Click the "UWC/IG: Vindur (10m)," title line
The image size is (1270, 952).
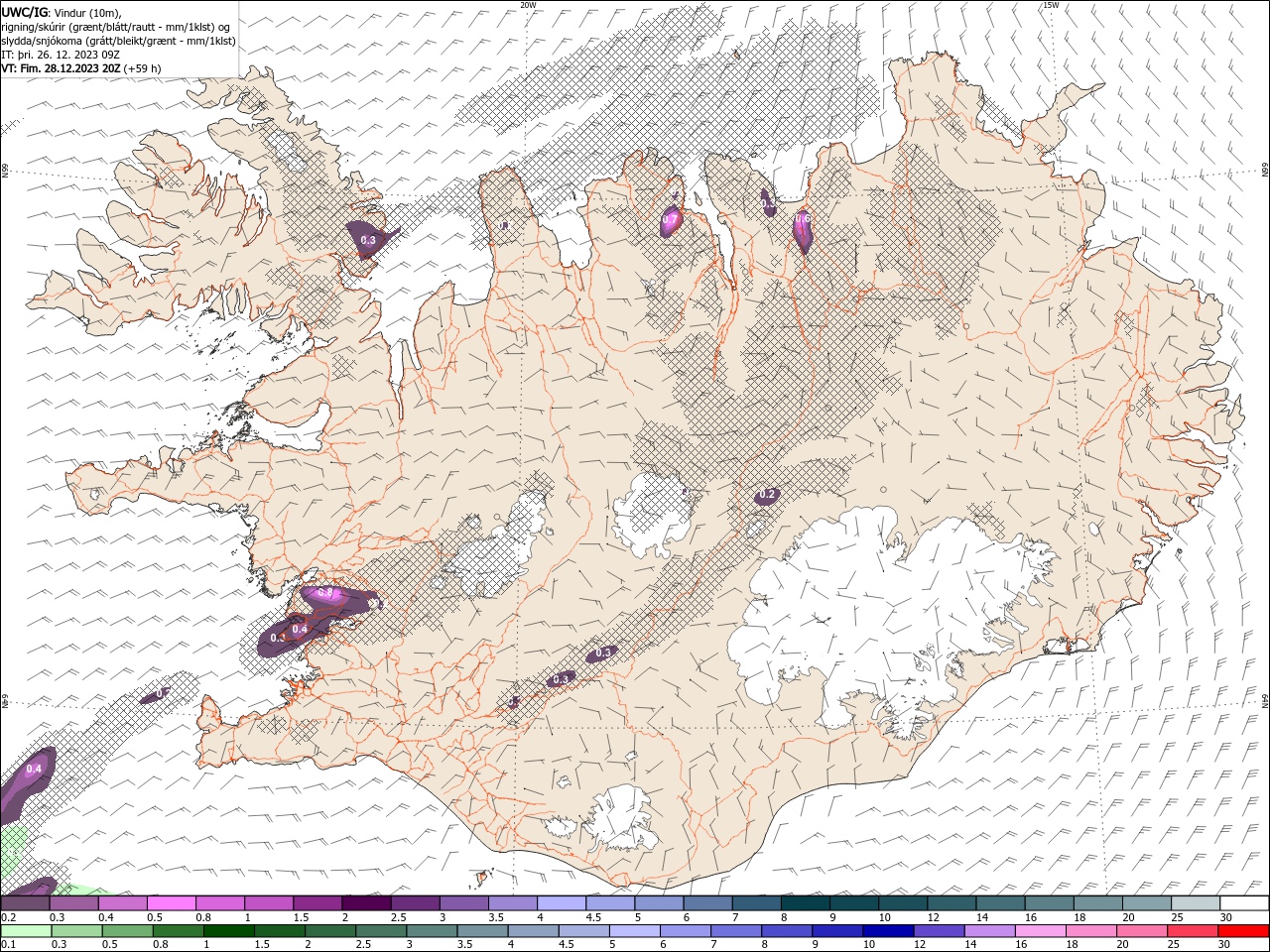pos(62,11)
